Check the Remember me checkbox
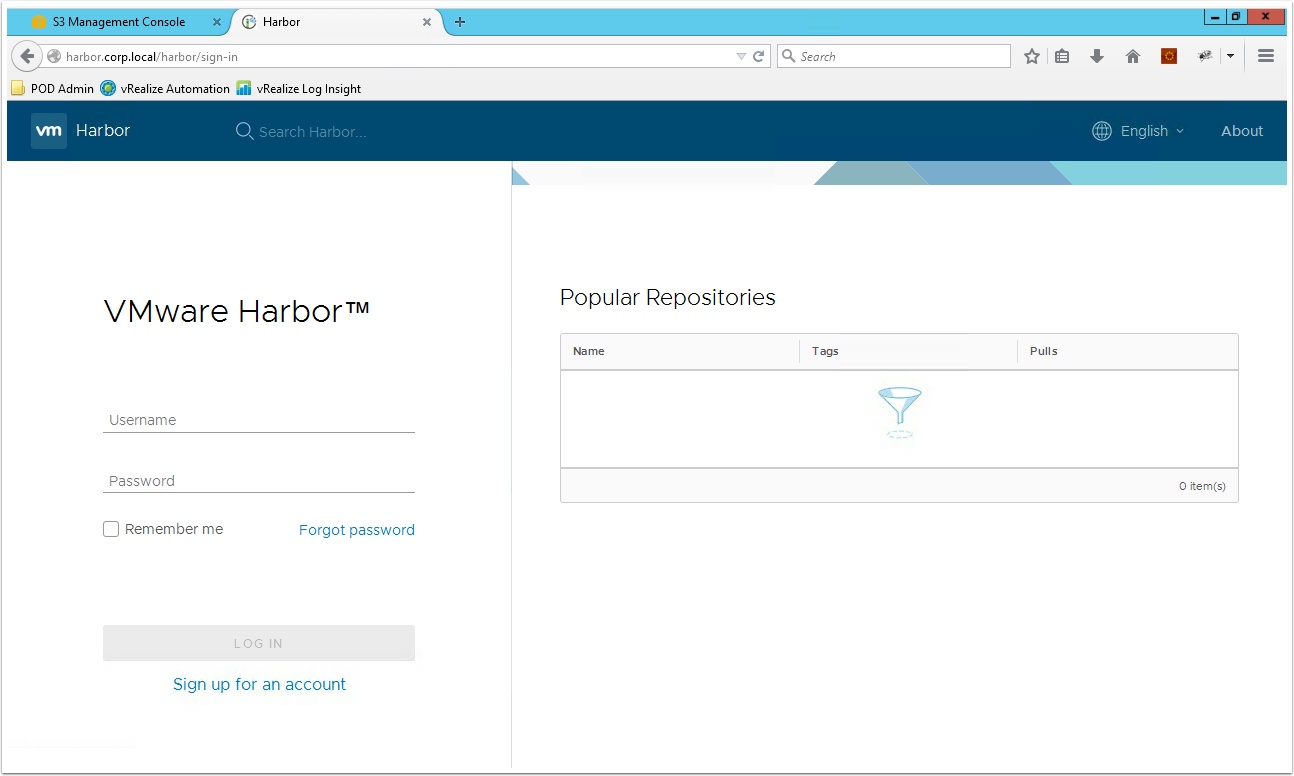This screenshot has height=776, width=1294. pyautogui.click(x=111, y=529)
